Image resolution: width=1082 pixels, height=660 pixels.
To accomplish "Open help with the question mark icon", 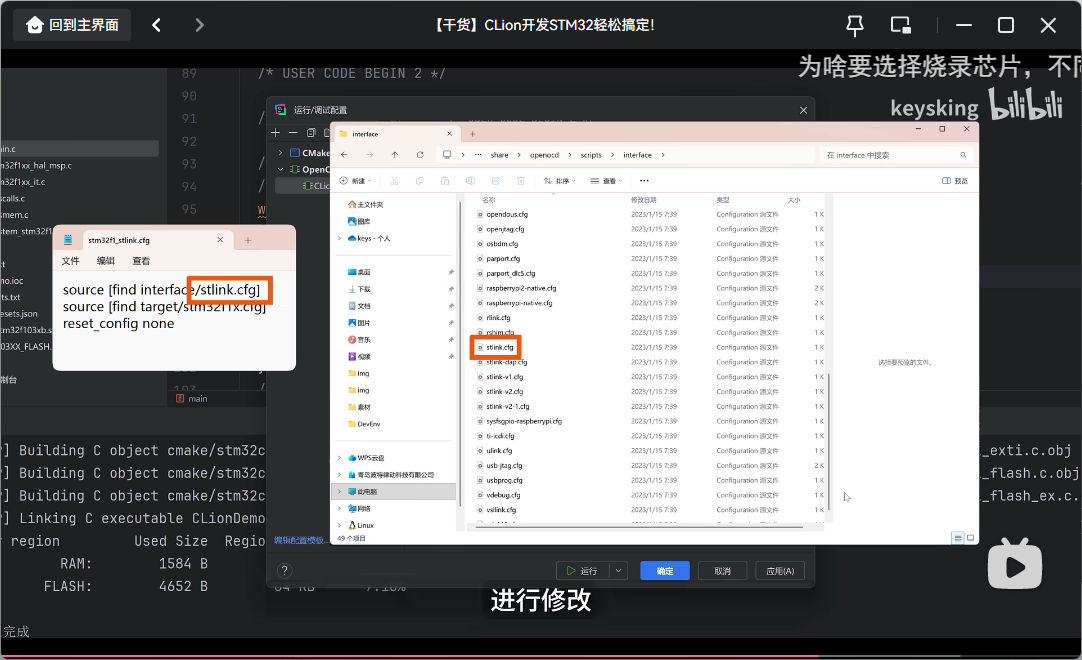I will tap(284, 570).
